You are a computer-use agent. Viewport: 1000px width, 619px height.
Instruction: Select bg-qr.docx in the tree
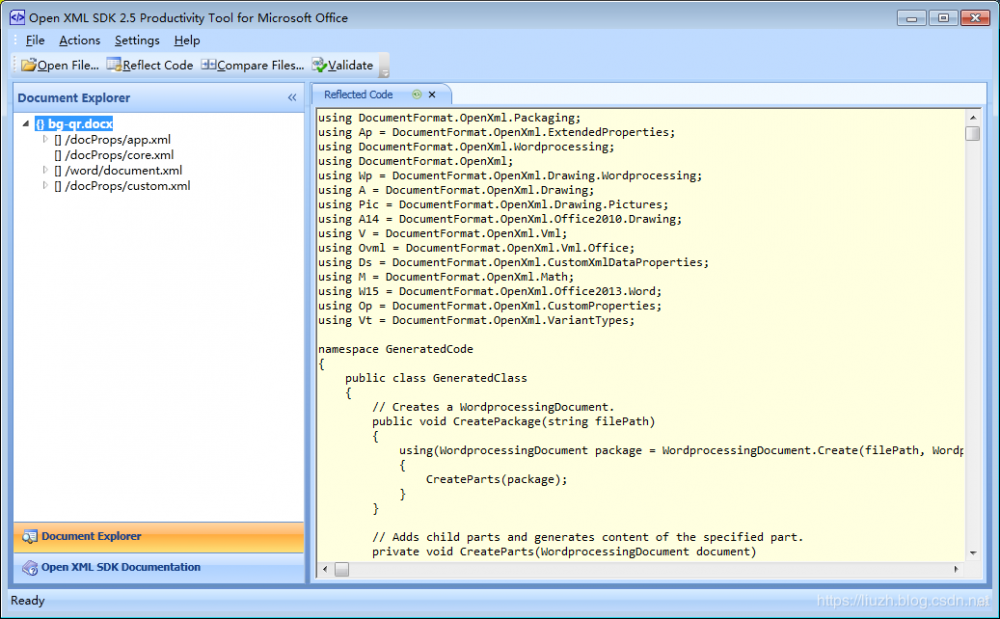80,124
